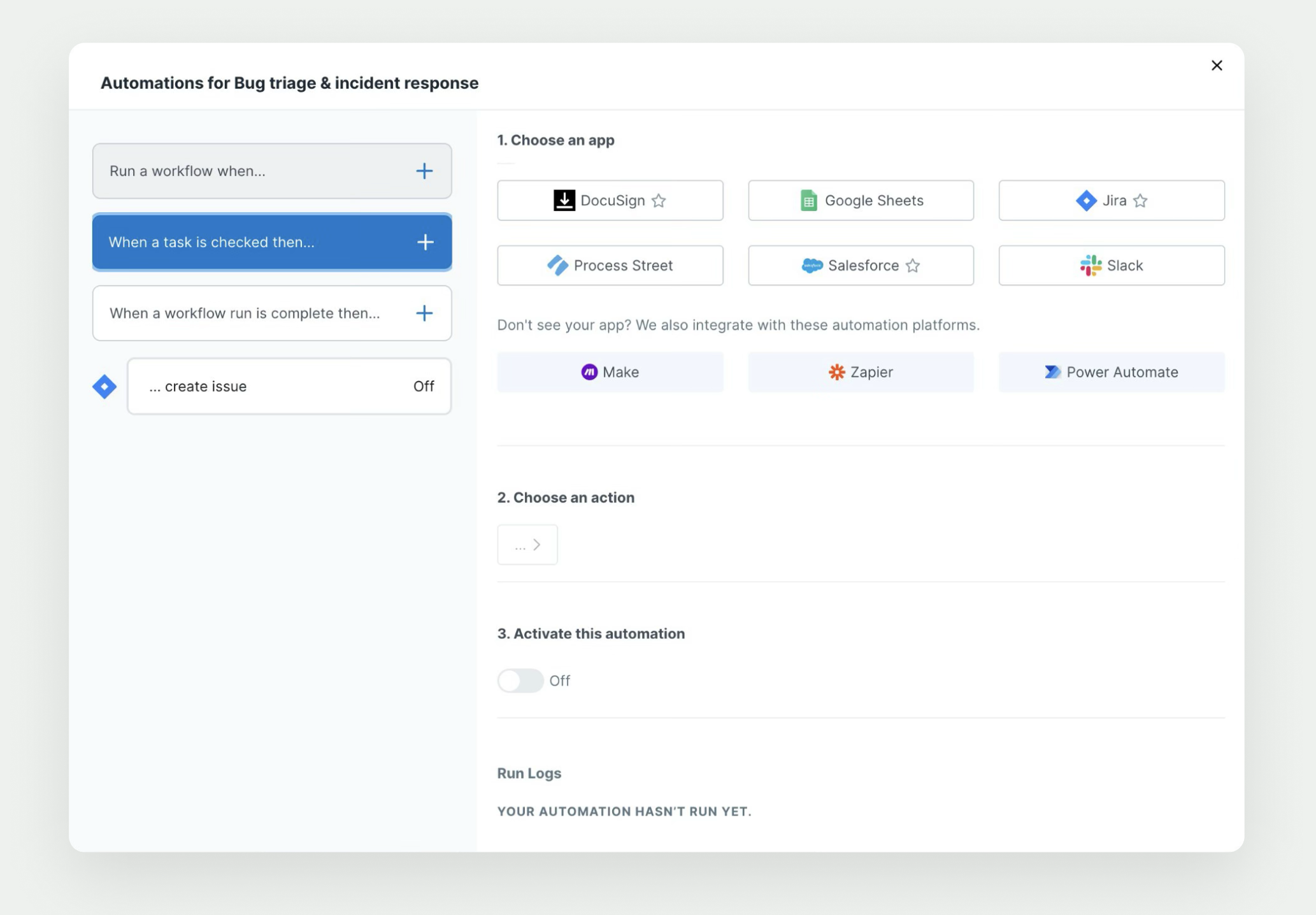Star the Salesforce app
The width and height of the screenshot is (1316, 915).
(x=913, y=266)
